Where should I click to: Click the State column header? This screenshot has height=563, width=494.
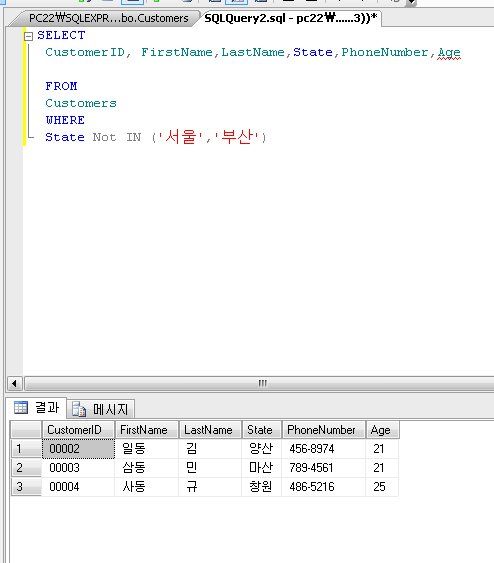click(262, 430)
